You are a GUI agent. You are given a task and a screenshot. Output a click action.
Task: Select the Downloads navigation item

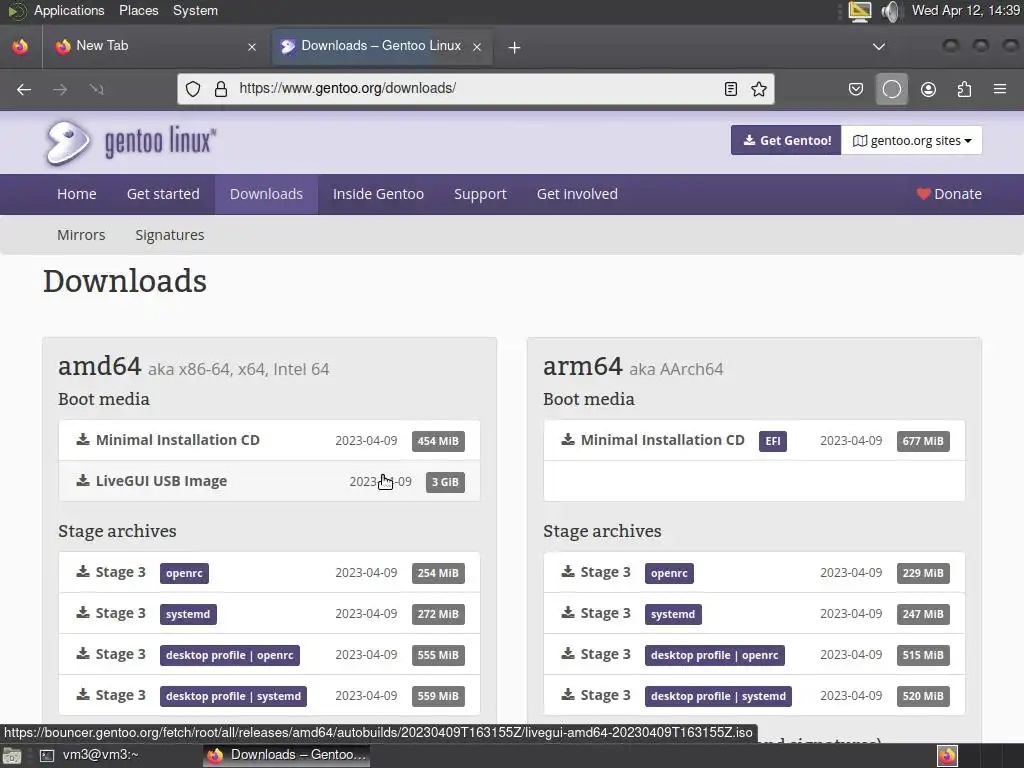pyautogui.click(x=266, y=194)
